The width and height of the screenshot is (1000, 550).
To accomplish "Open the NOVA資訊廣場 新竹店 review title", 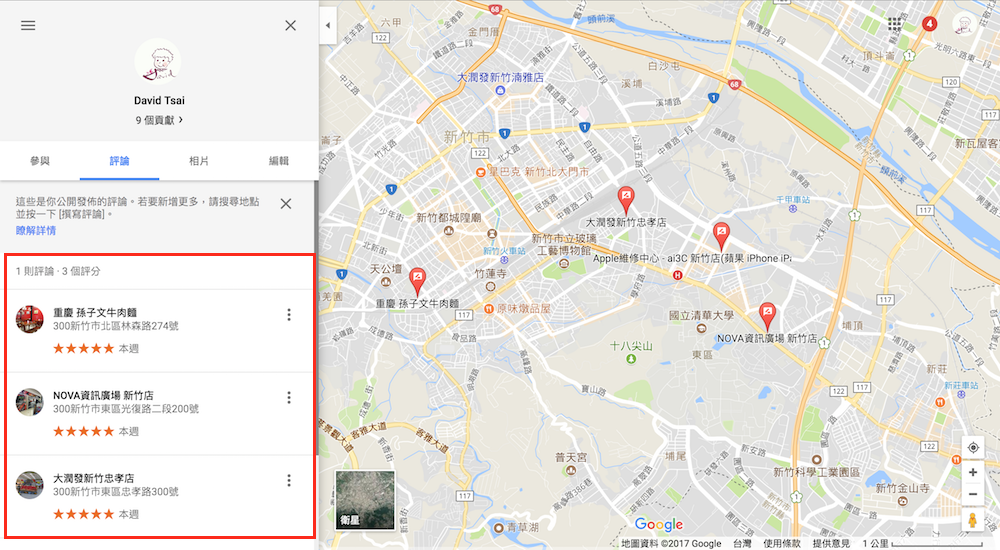I will pos(103,395).
